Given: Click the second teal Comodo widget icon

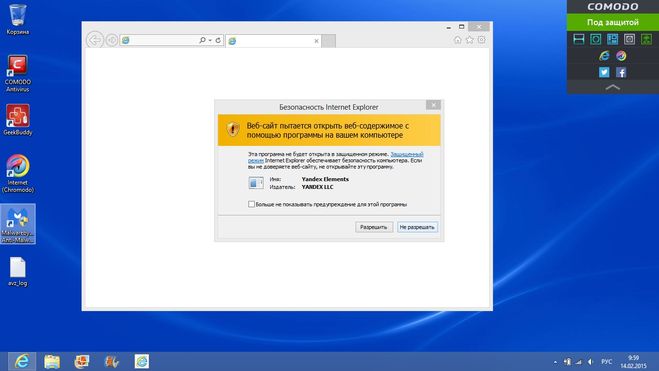Looking at the screenshot, I should coord(596,39).
